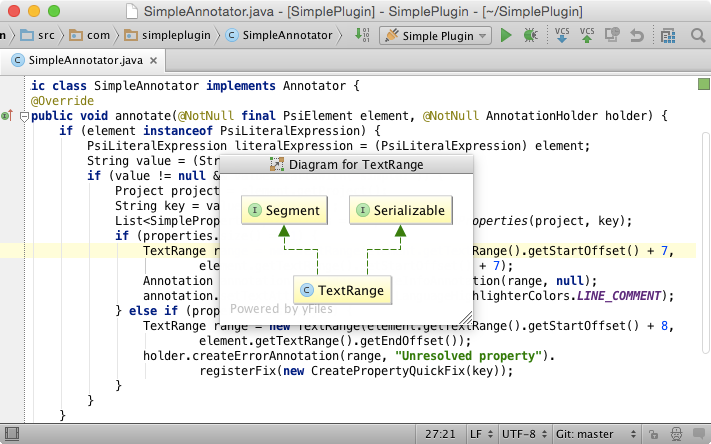Viewport: 711px width, 444px height.
Task: Toggle the read-only lock icon
Action: click(x=653, y=434)
